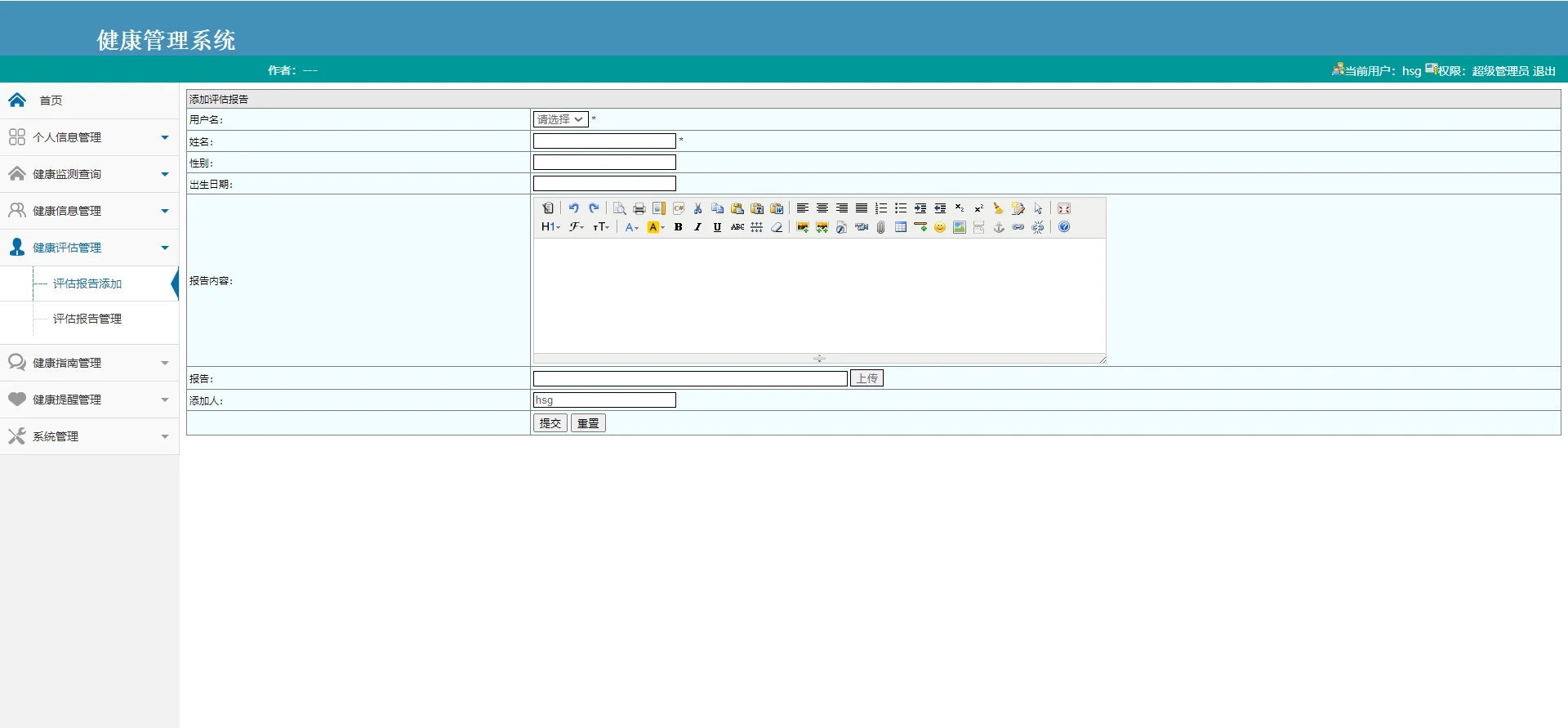
Task: Apply strikethrough formatting
Action: [737, 227]
